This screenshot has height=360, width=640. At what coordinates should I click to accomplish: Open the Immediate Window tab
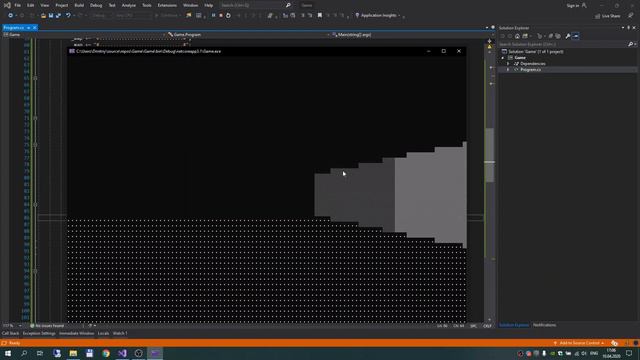[x=76, y=333]
